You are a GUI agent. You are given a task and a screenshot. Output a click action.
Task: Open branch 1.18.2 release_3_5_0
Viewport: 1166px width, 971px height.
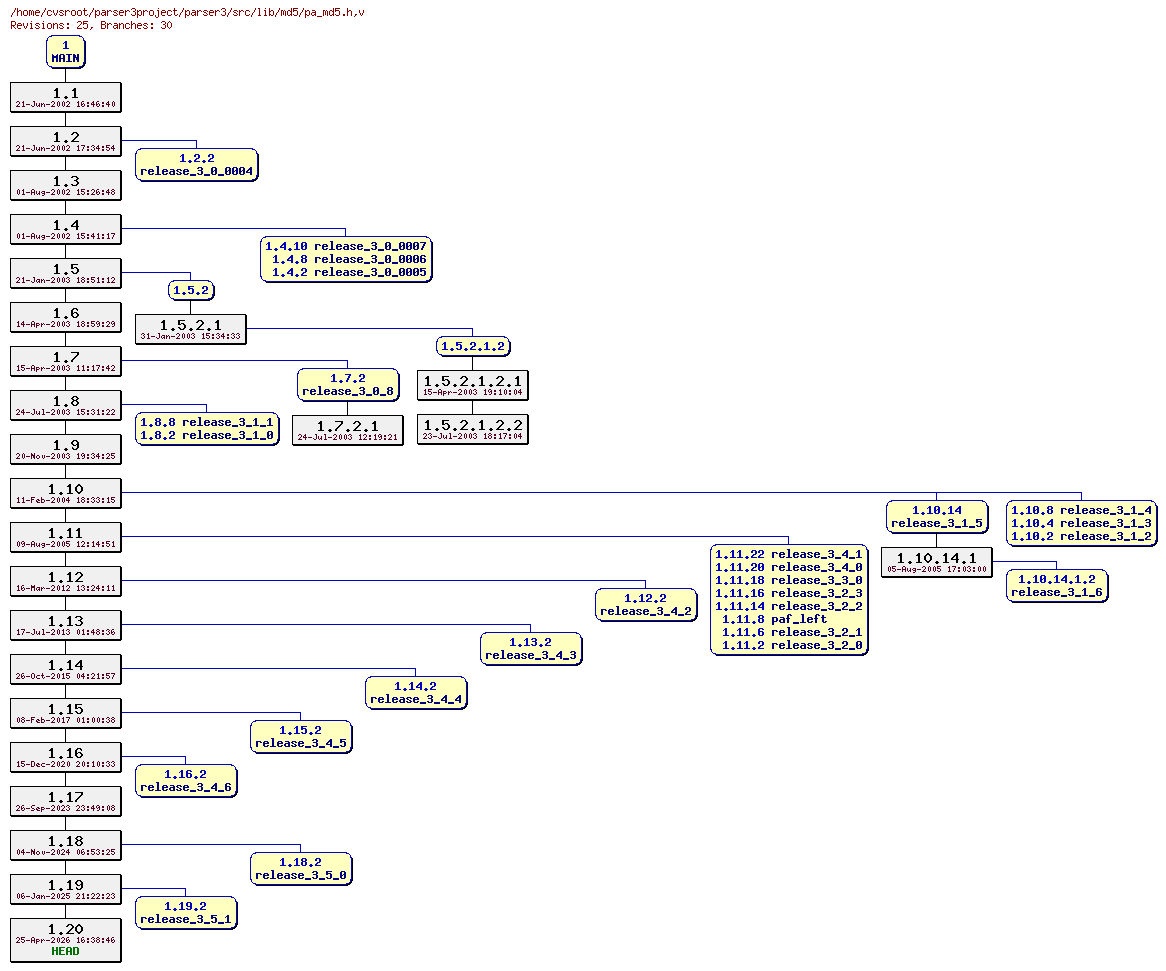point(300,868)
